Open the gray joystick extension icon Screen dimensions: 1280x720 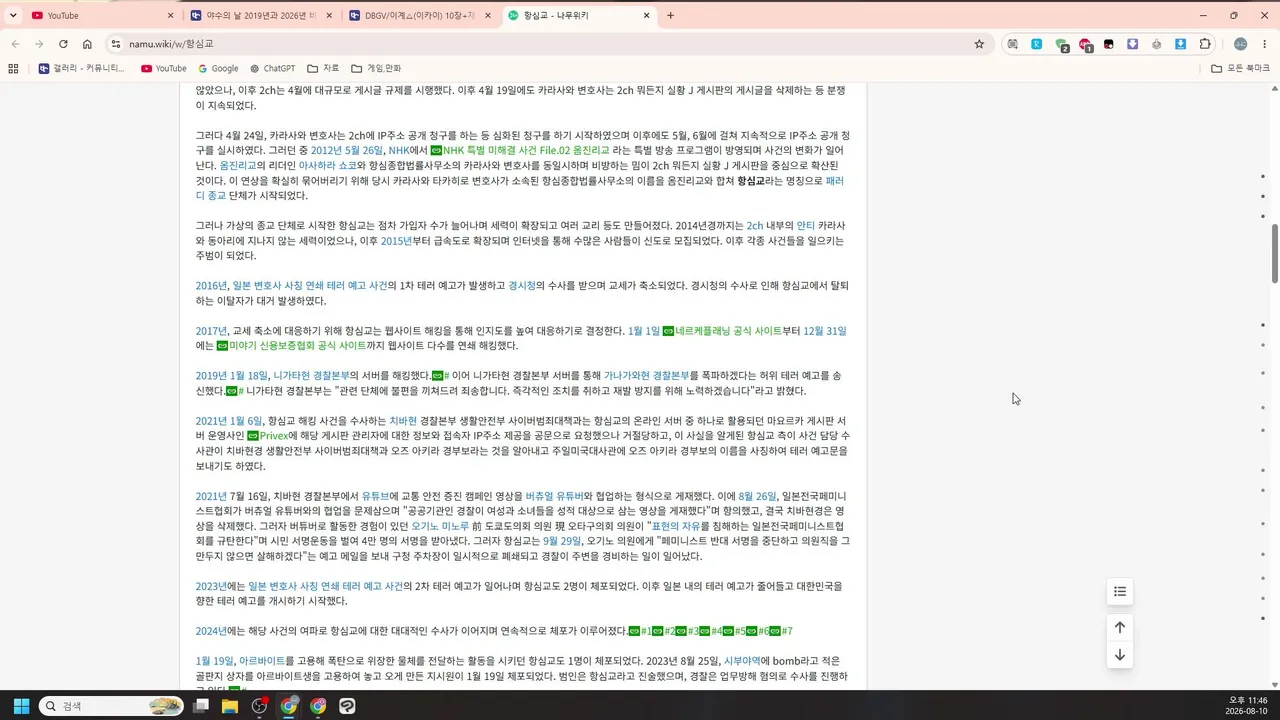tap(1156, 44)
